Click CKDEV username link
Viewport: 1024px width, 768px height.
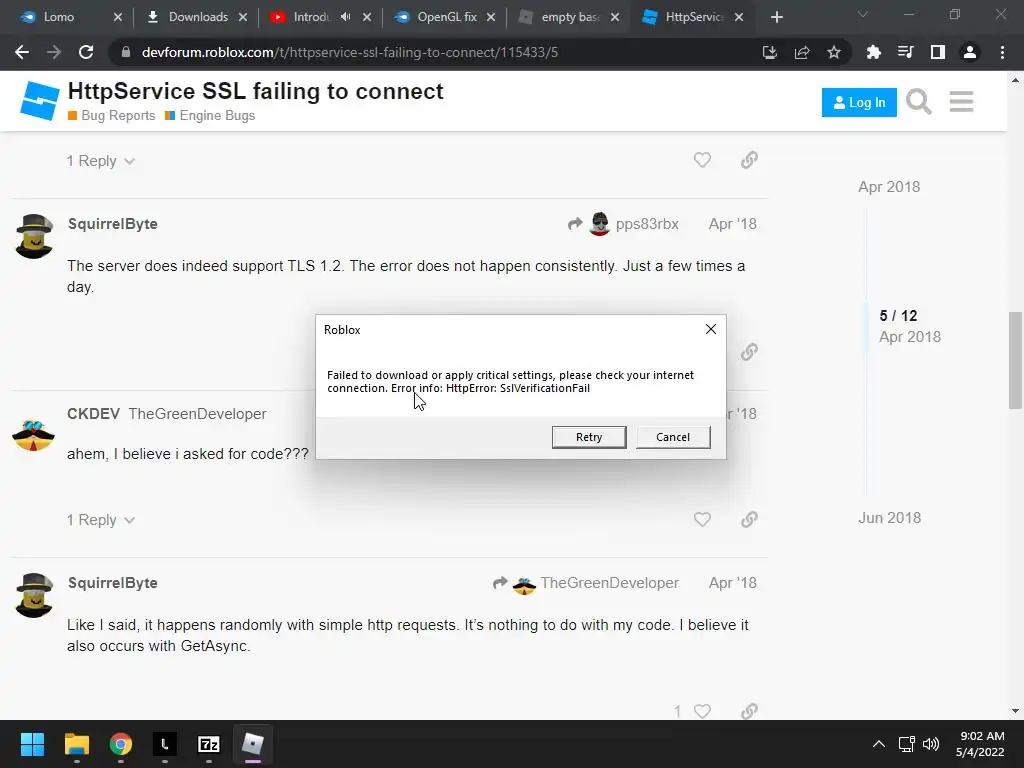click(x=93, y=414)
